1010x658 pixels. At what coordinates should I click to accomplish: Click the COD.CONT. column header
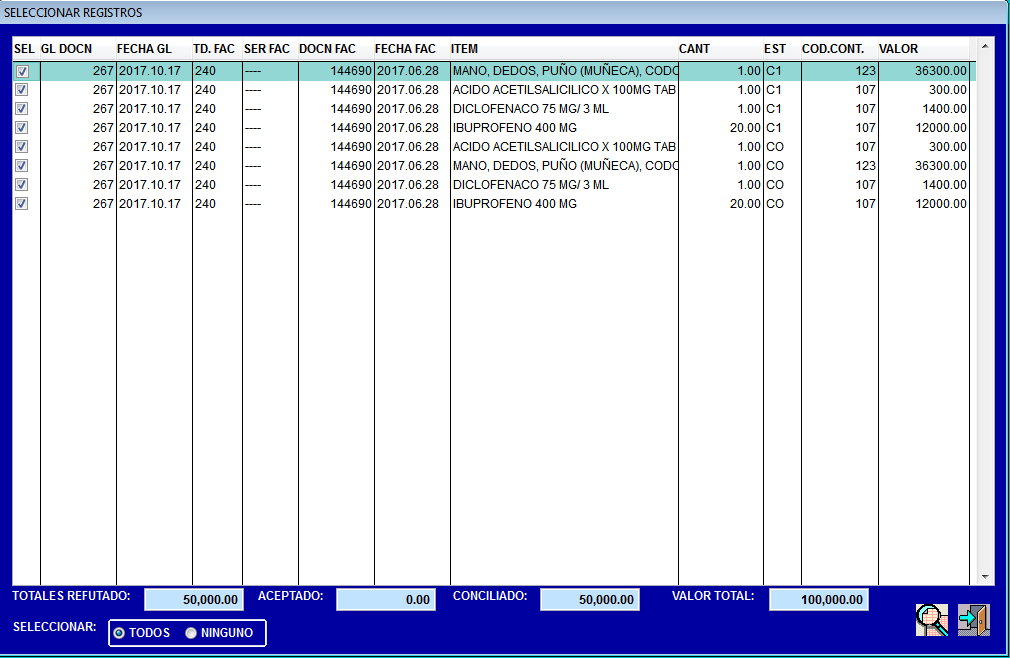pos(840,49)
